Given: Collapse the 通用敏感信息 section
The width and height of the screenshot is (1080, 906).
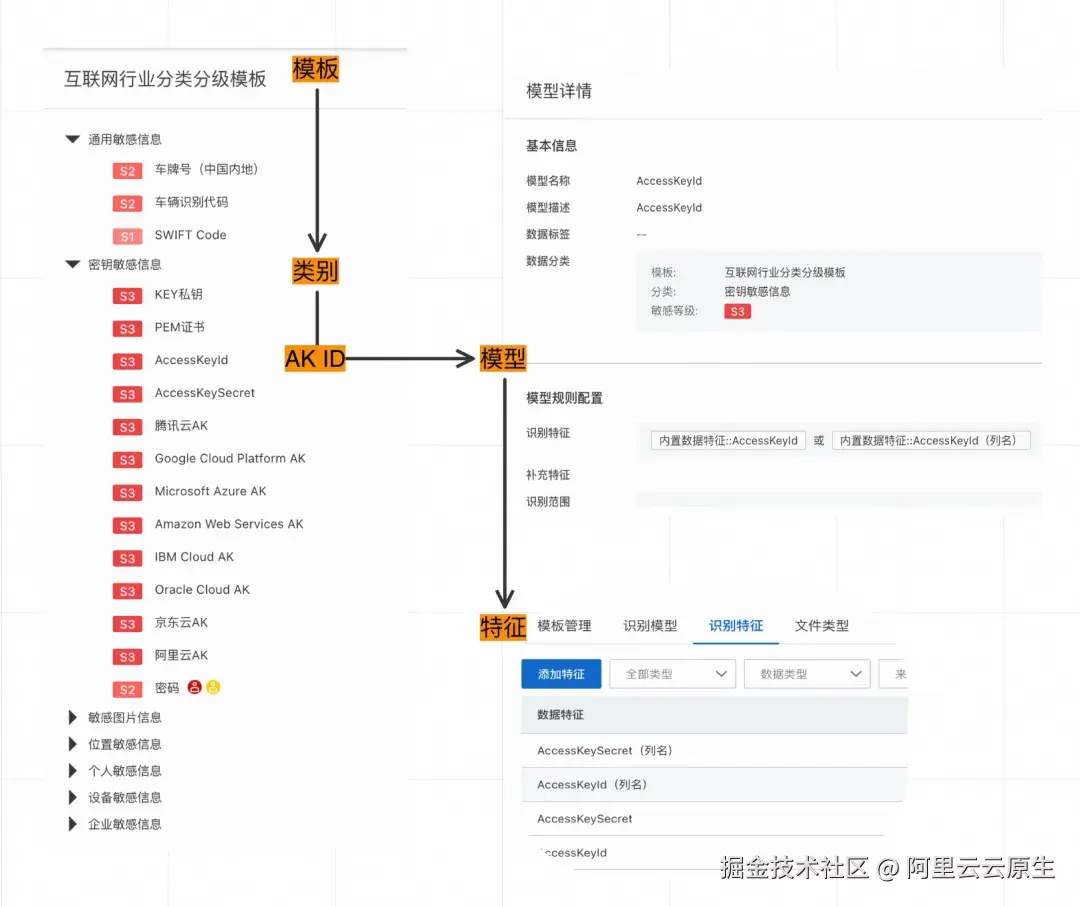Looking at the screenshot, I should point(72,139).
